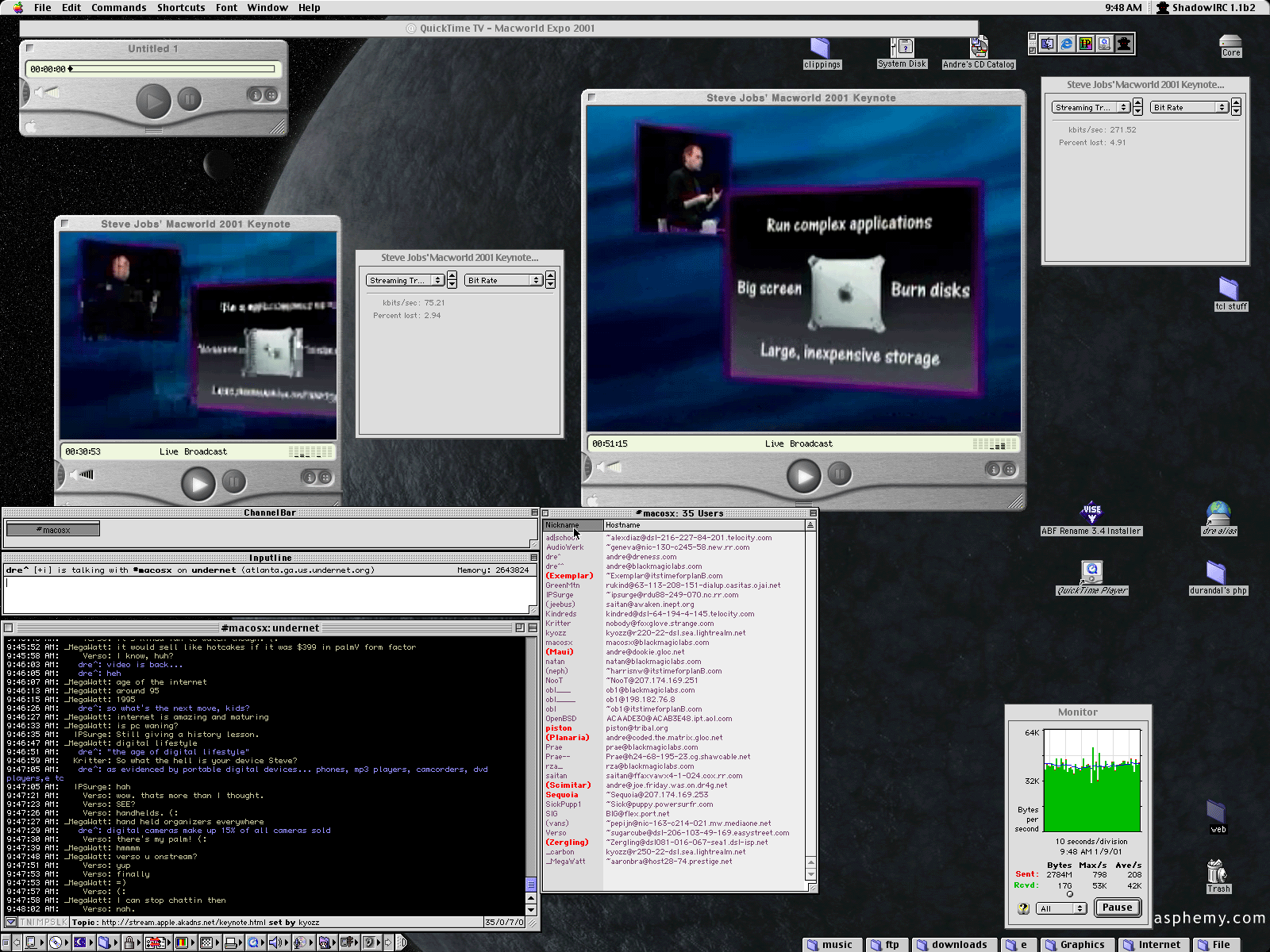Open the ABF Rename 3.4 Installer icon
Image resolution: width=1270 pixels, height=952 pixels.
[x=1092, y=513]
